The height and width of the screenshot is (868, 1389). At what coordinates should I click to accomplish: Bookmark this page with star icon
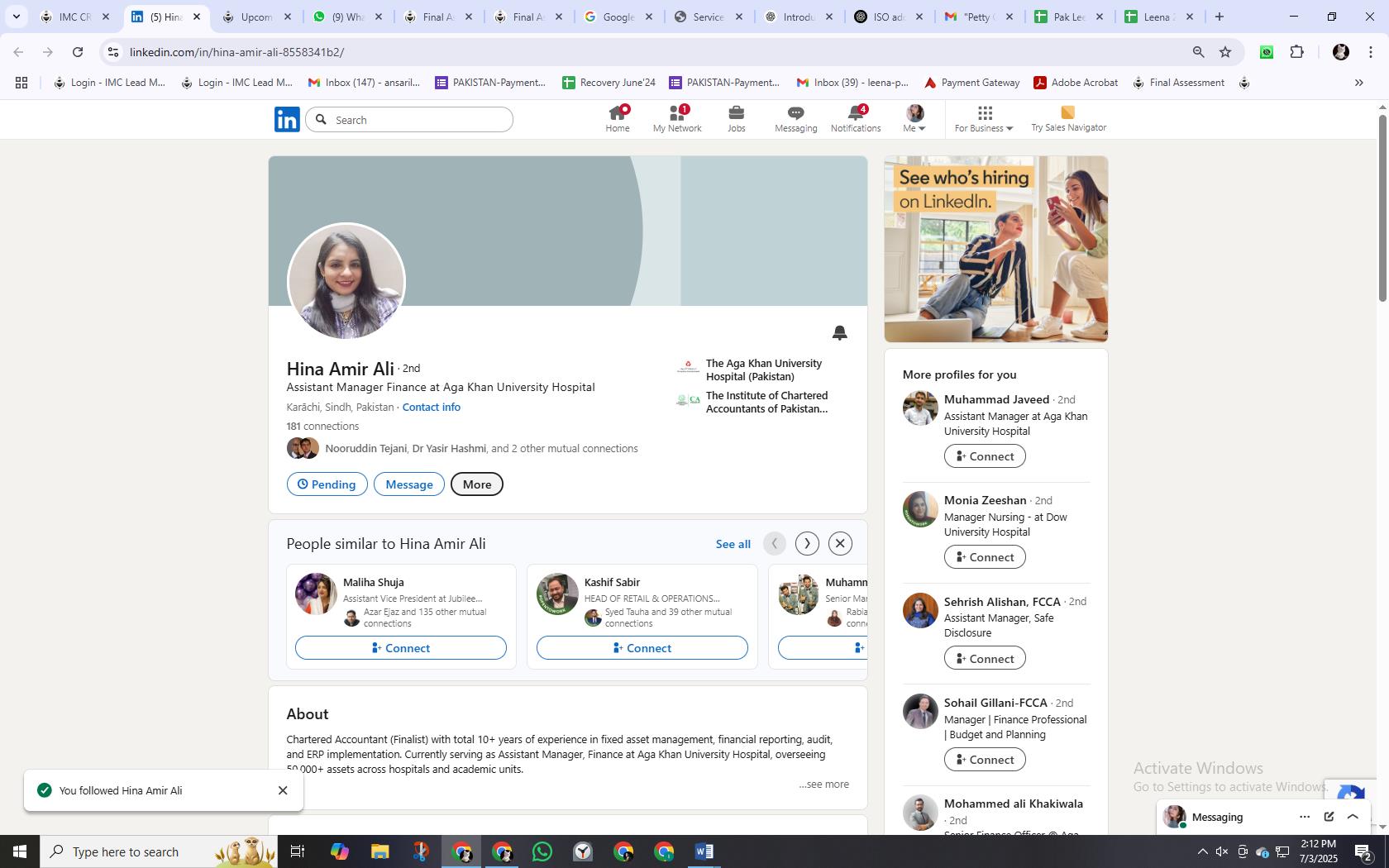[x=1225, y=52]
